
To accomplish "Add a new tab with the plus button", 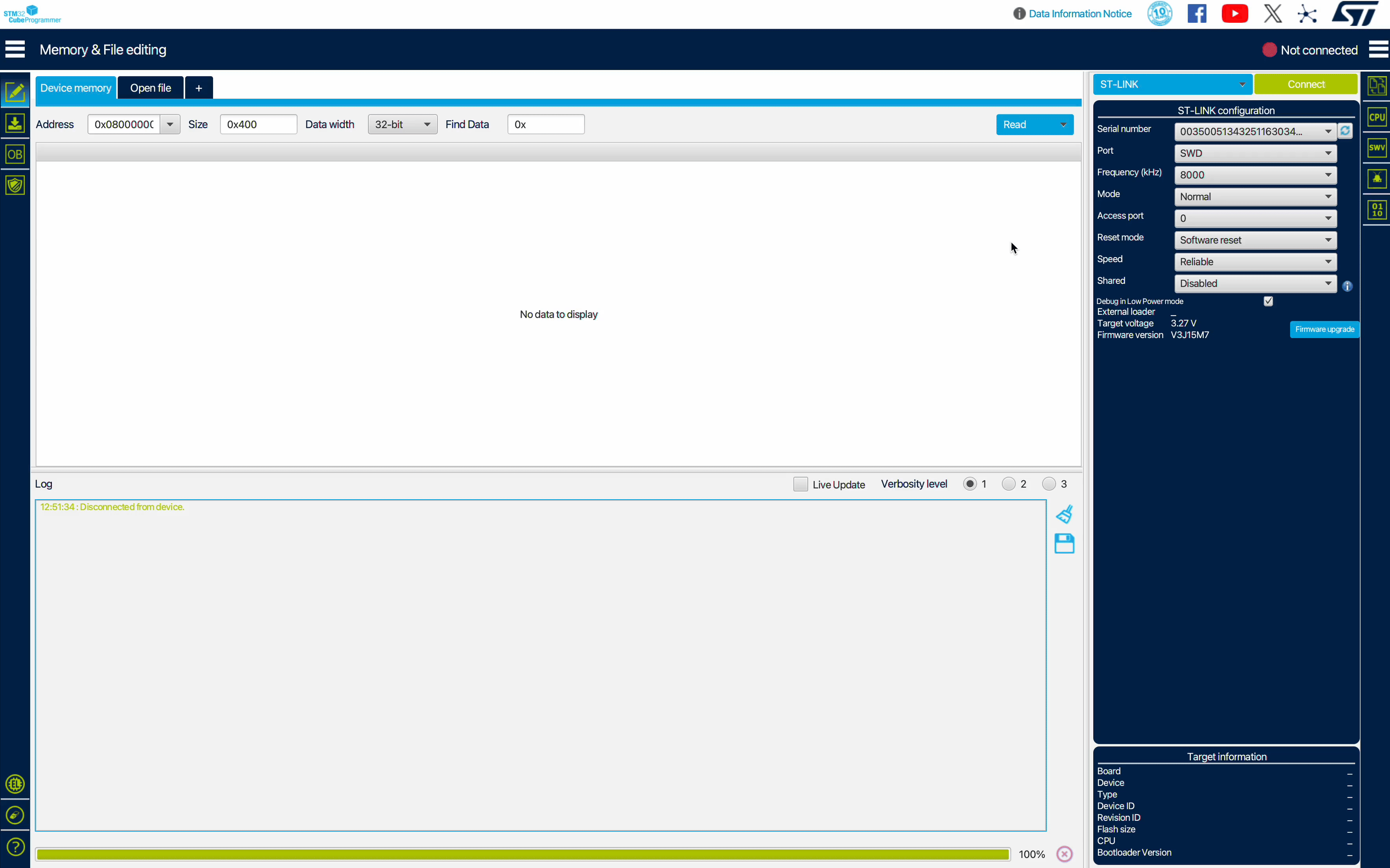I will pyautogui.click(x=199, y=88).
